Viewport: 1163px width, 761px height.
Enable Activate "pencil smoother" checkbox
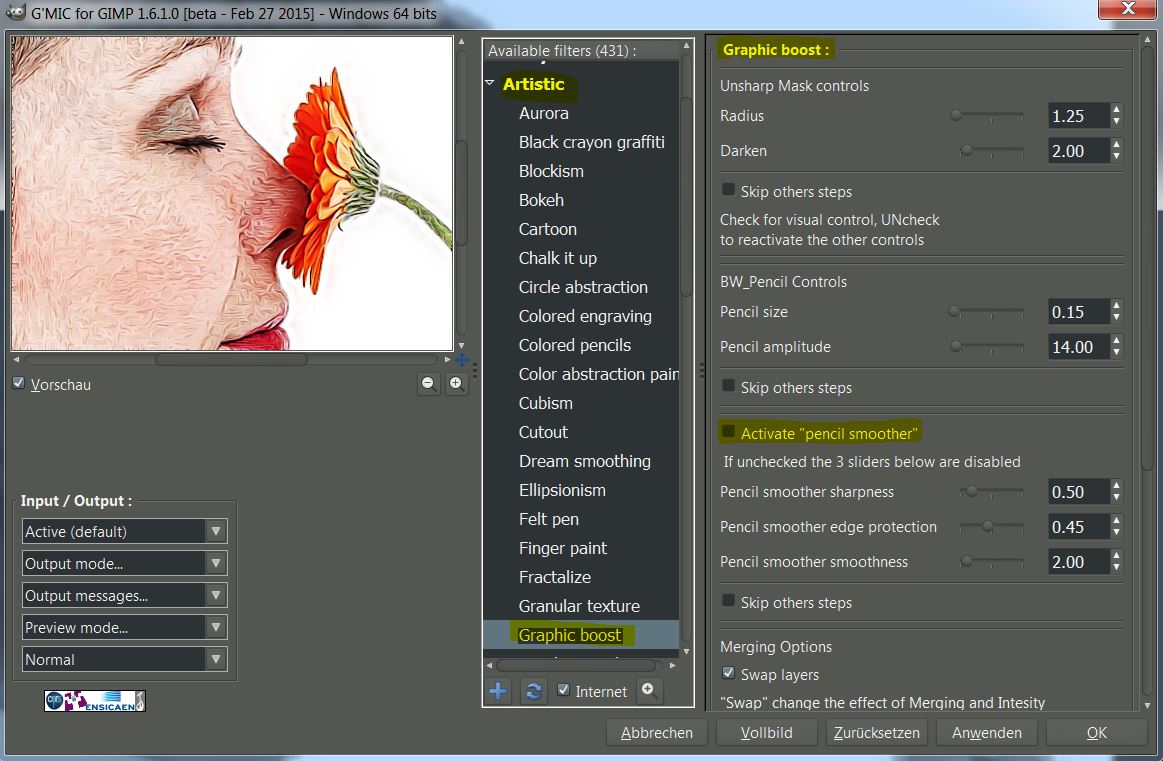(x=728, y=433)
